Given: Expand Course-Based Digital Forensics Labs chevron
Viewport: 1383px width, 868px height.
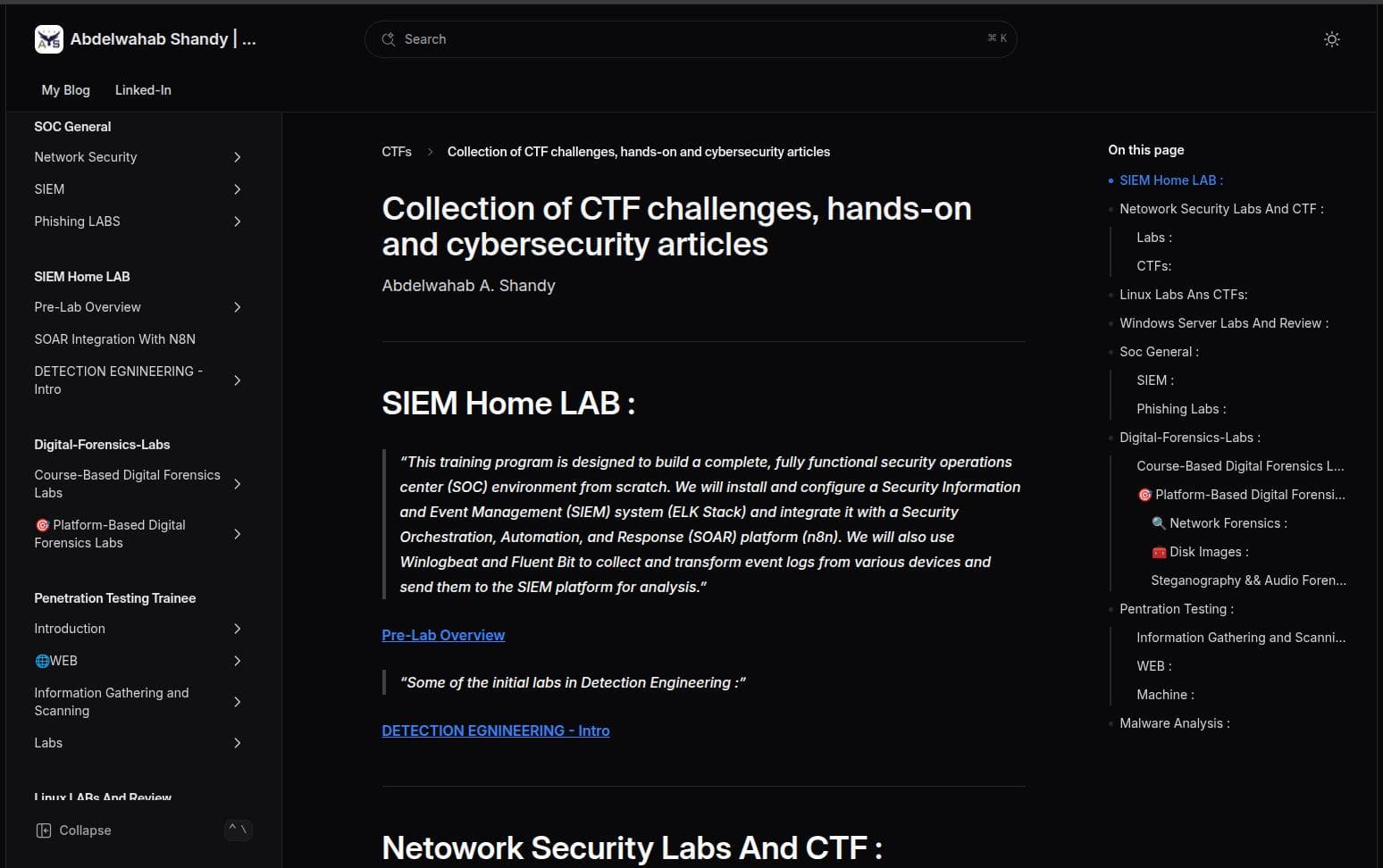Looking at the screenshot, I should [237, 484].
